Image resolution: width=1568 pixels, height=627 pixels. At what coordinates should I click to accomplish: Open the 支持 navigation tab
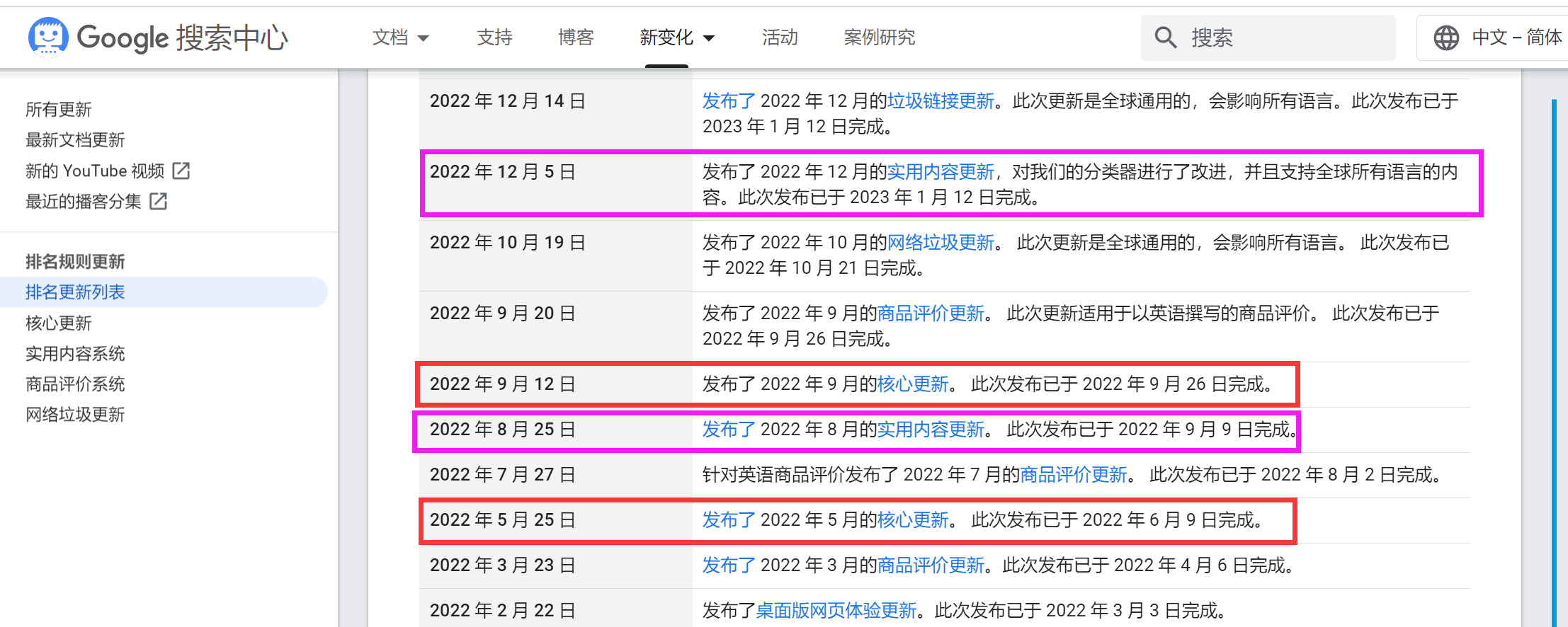pos(494,38)
